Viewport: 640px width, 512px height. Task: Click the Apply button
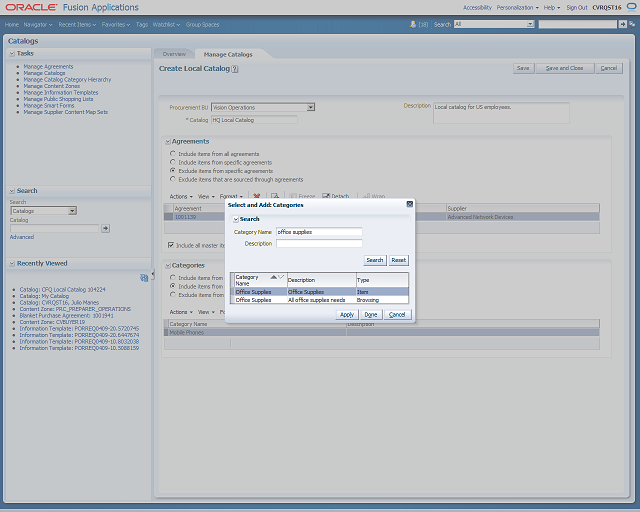tap(347, 315)
